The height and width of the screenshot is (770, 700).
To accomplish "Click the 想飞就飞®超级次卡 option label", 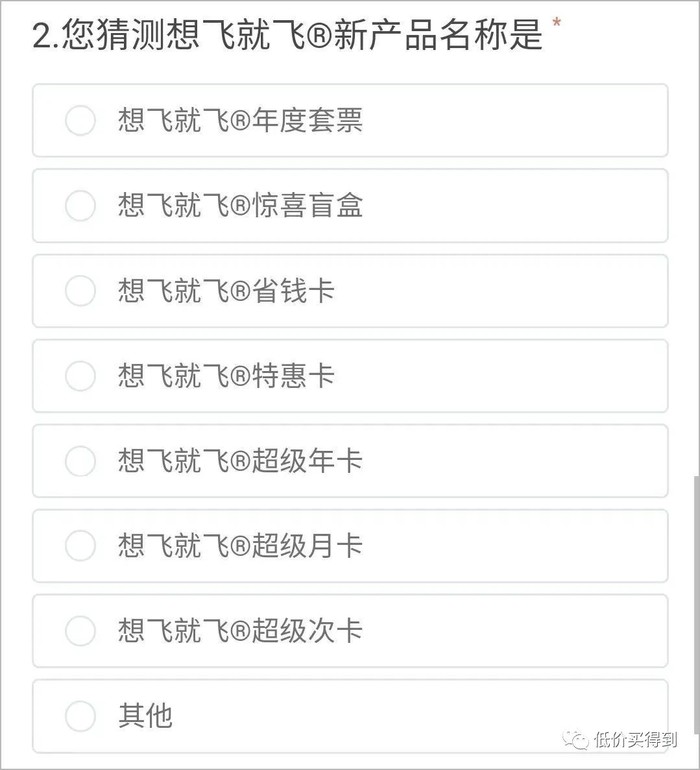I will click(x=240, y=631).
